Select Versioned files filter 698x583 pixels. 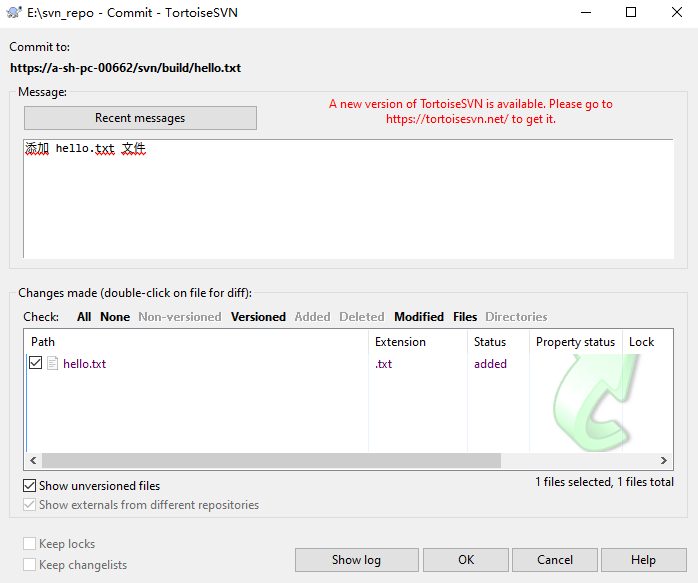pyautogui.click(x=258, y=317)
